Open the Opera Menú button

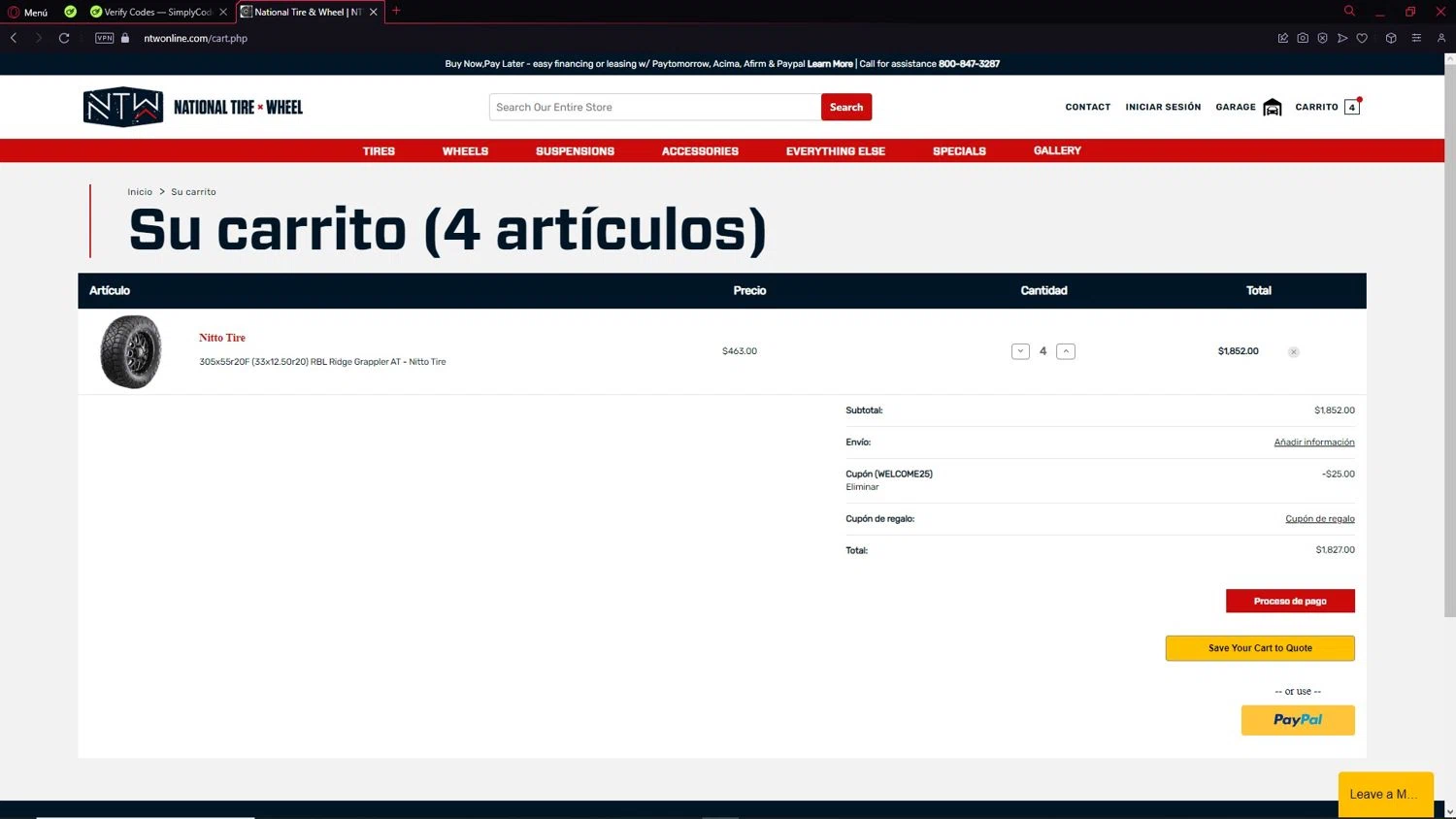pyautogui.click(x=28, y=12)
